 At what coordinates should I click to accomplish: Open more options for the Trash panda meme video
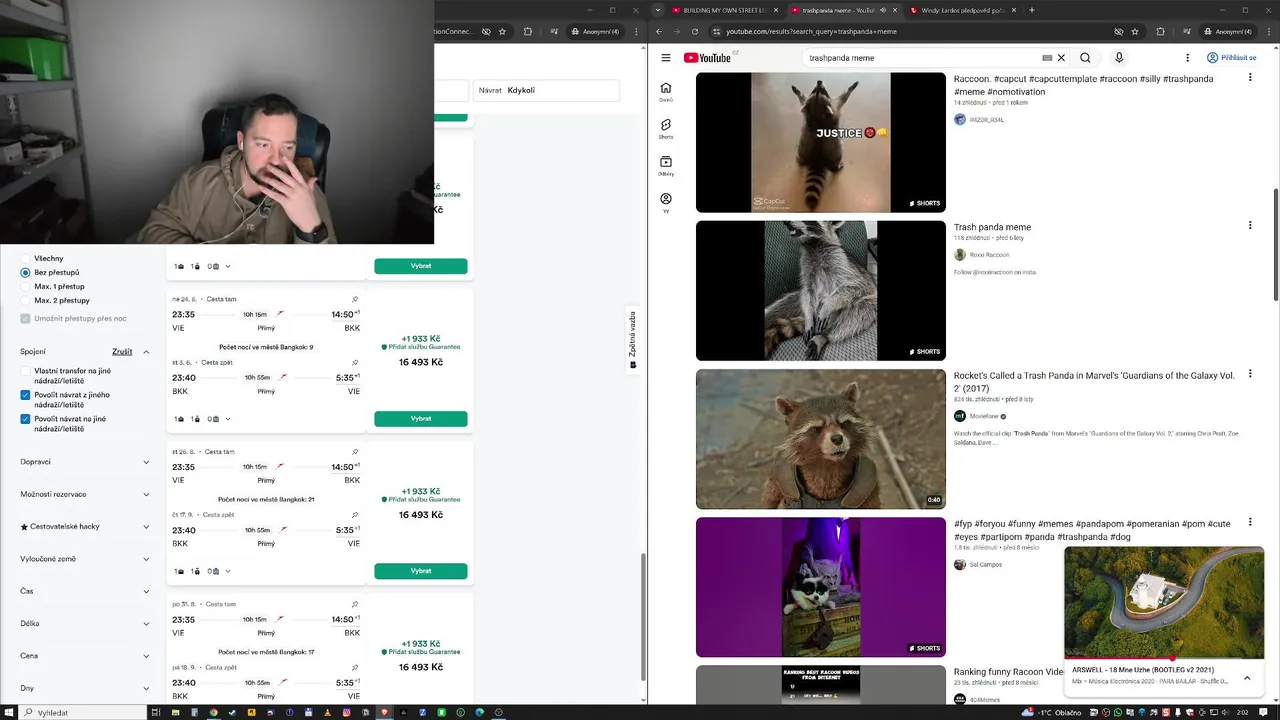[1249, 225]
